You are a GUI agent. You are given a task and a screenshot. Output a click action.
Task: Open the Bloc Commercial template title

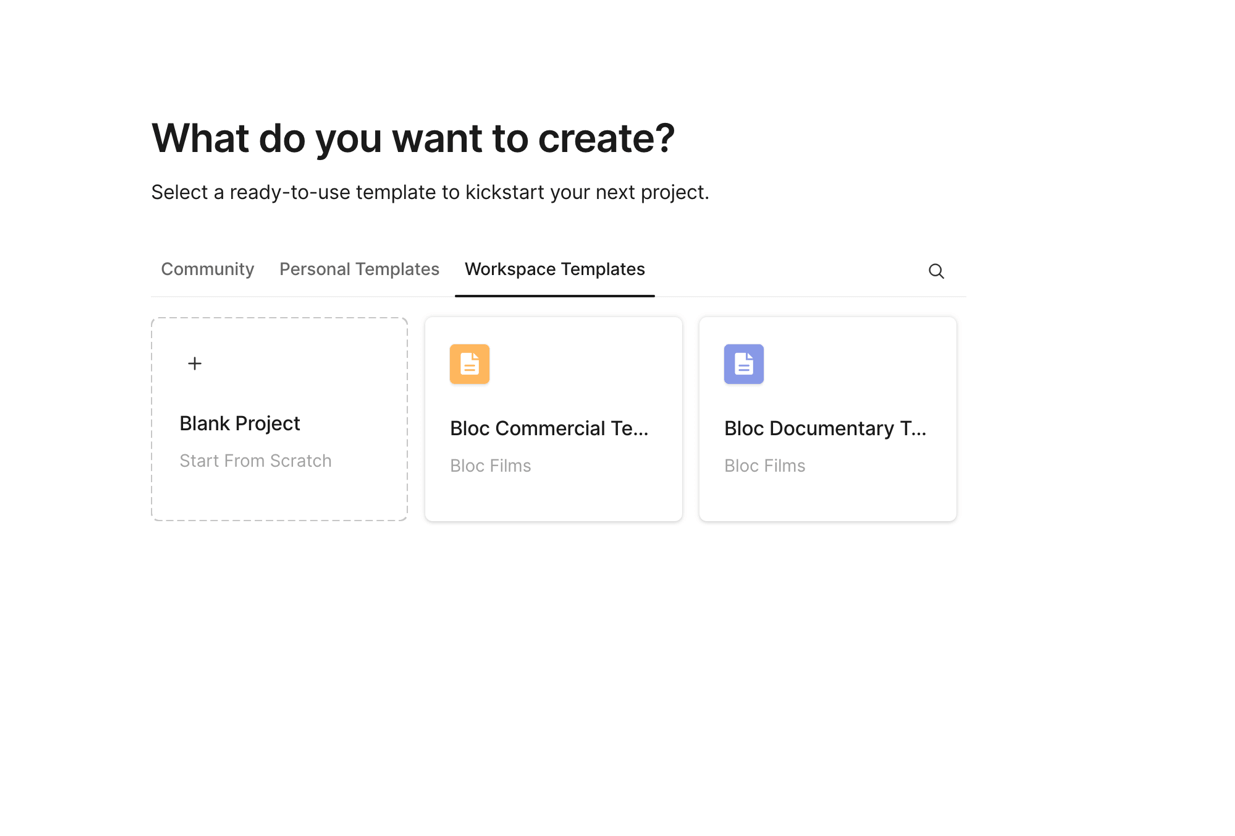pyautogui.click(x=549, y=429)
